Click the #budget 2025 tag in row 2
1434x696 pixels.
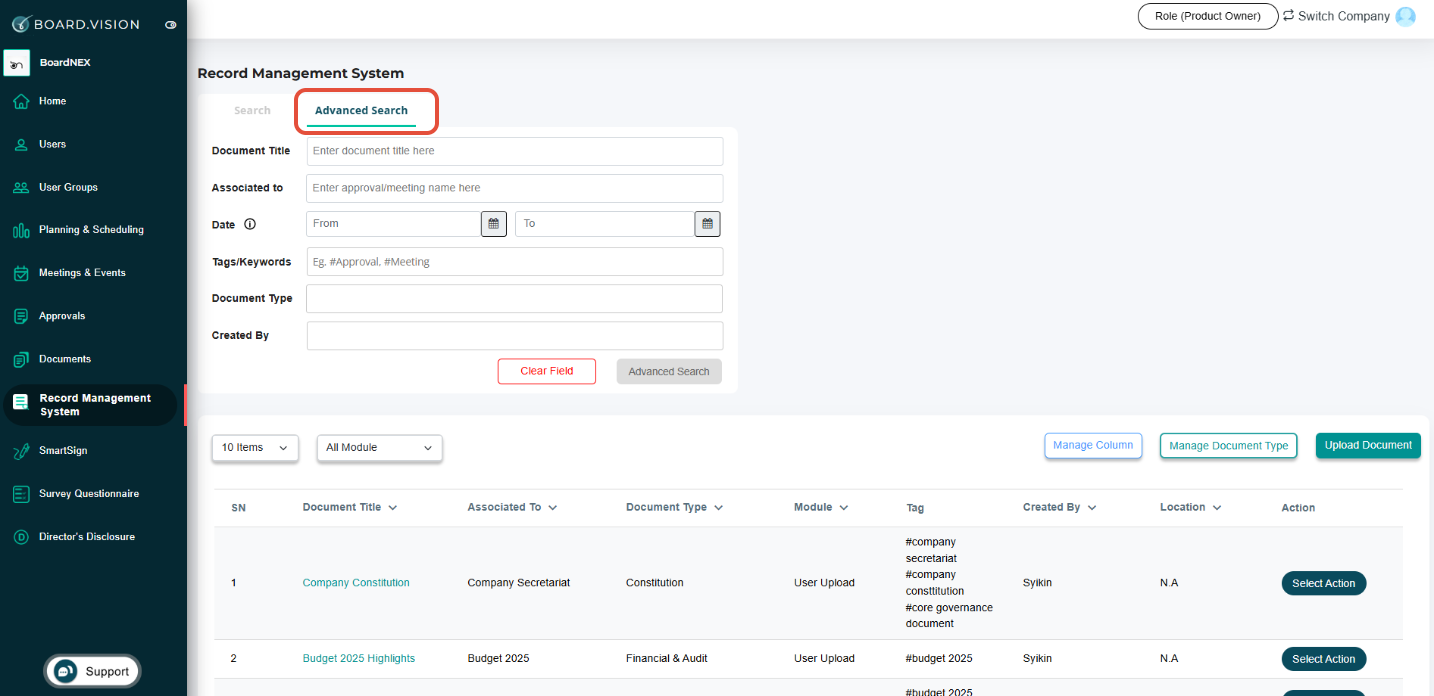(939, 659)
